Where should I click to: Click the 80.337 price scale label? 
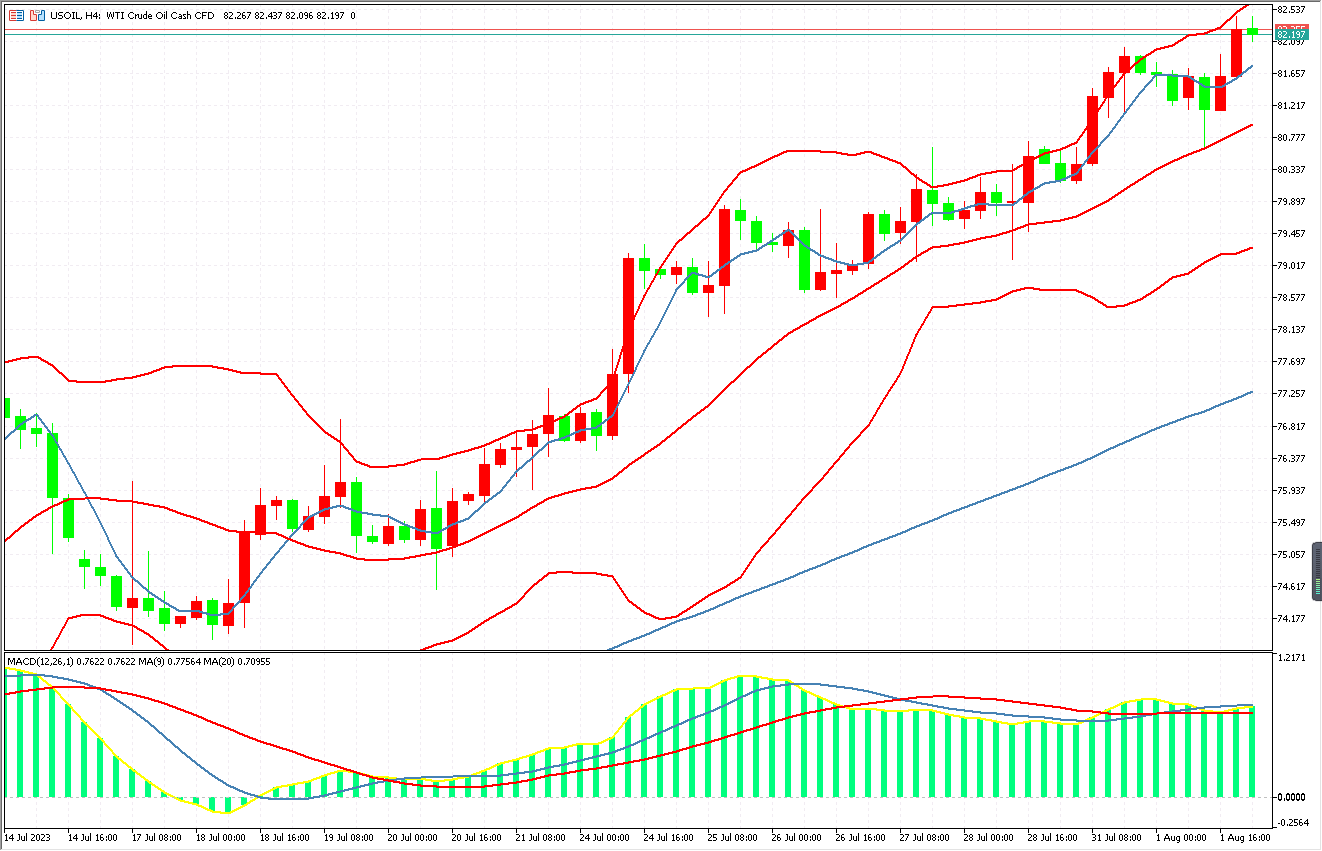[x=1289, y=169]
